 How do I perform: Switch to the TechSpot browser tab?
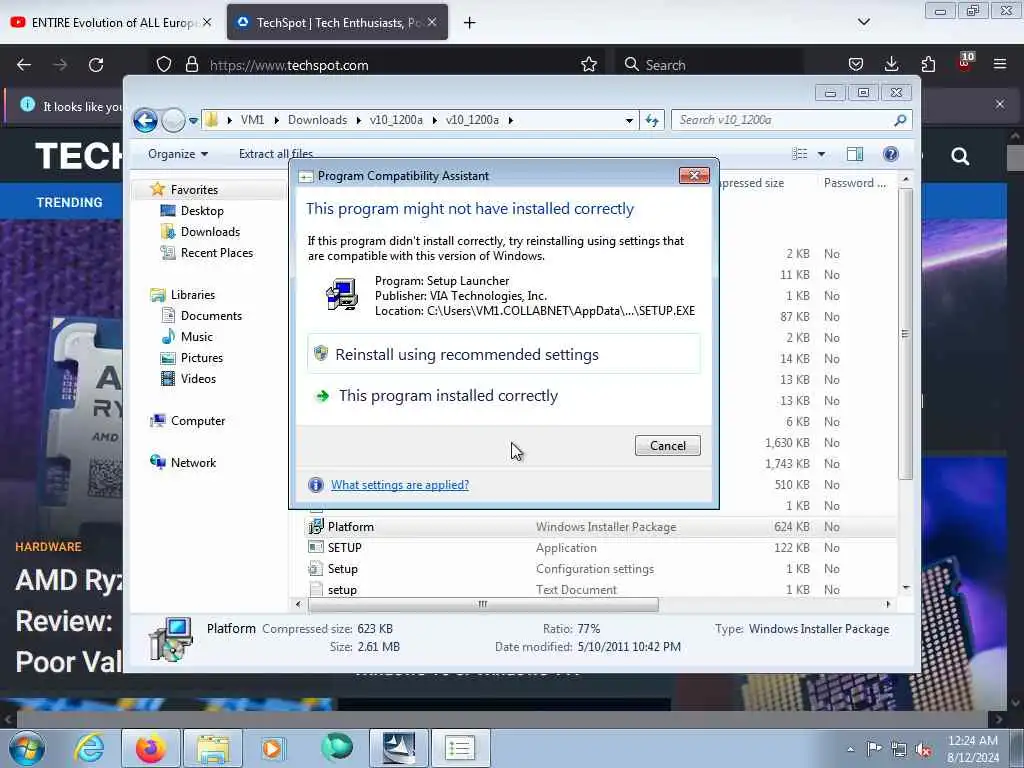click(337, 22)
